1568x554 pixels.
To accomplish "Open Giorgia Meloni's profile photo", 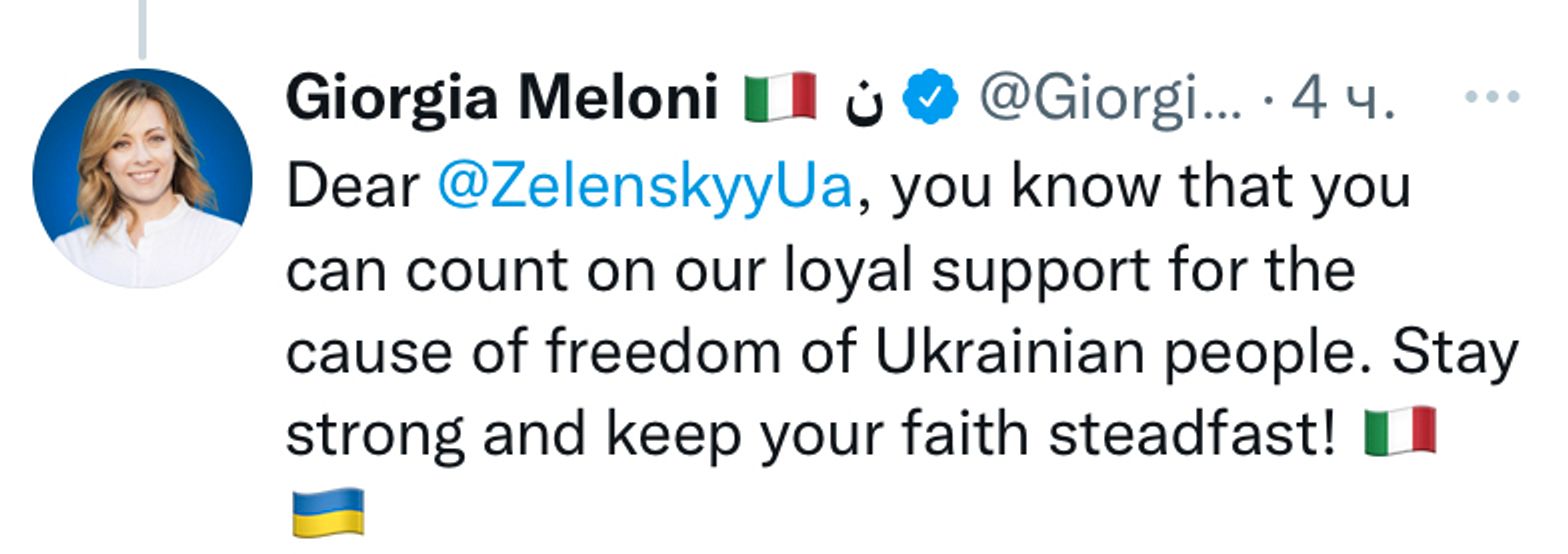I will tap(142, 178).
